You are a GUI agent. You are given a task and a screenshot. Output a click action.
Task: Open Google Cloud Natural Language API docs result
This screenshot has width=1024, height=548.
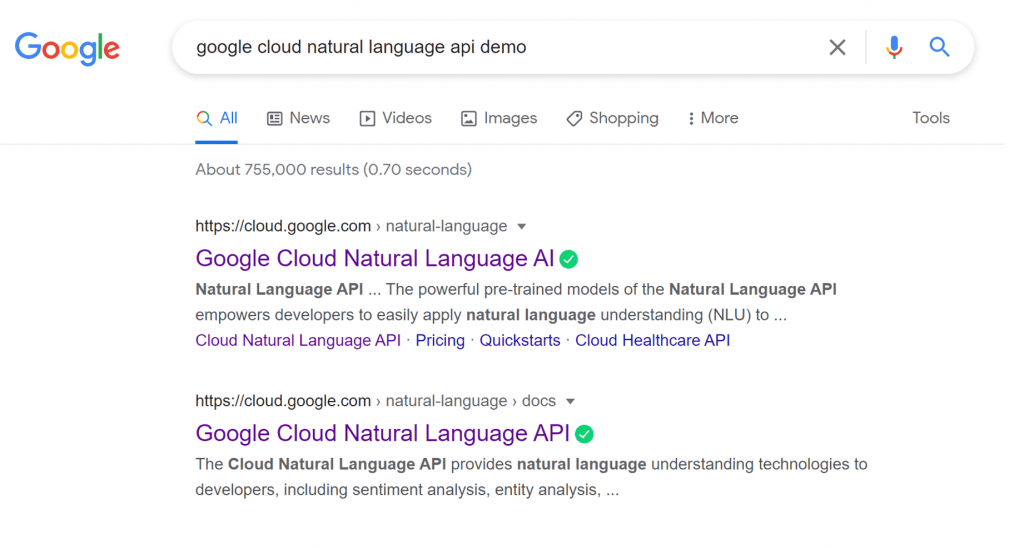(x=383, y=434)
